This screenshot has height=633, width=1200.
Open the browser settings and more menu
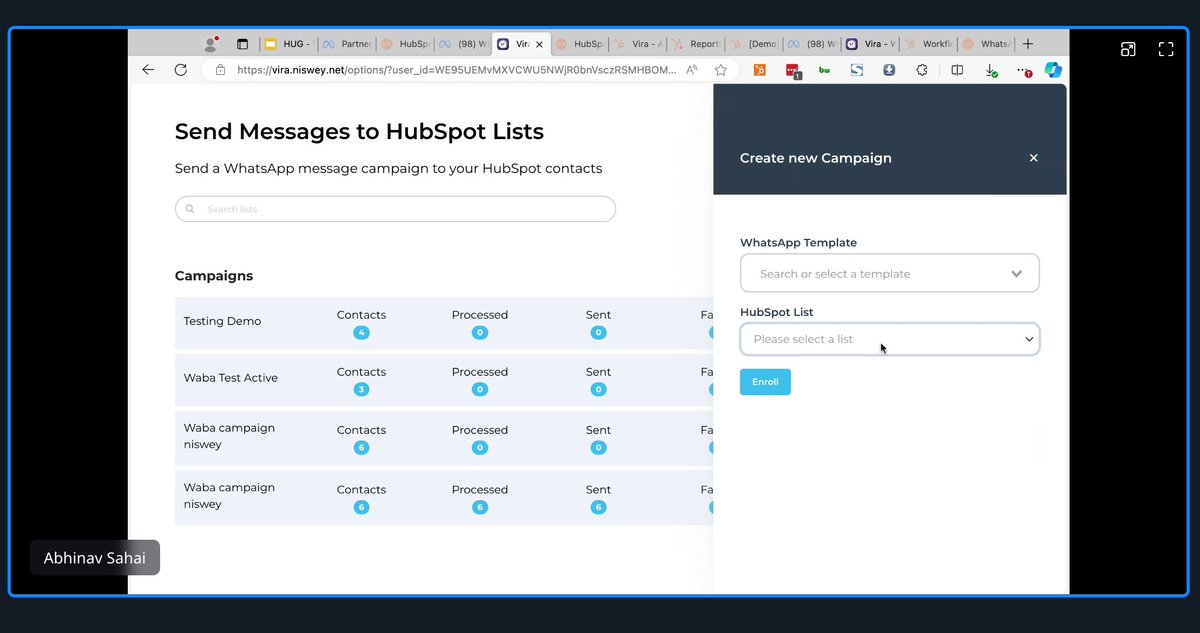1024,71
